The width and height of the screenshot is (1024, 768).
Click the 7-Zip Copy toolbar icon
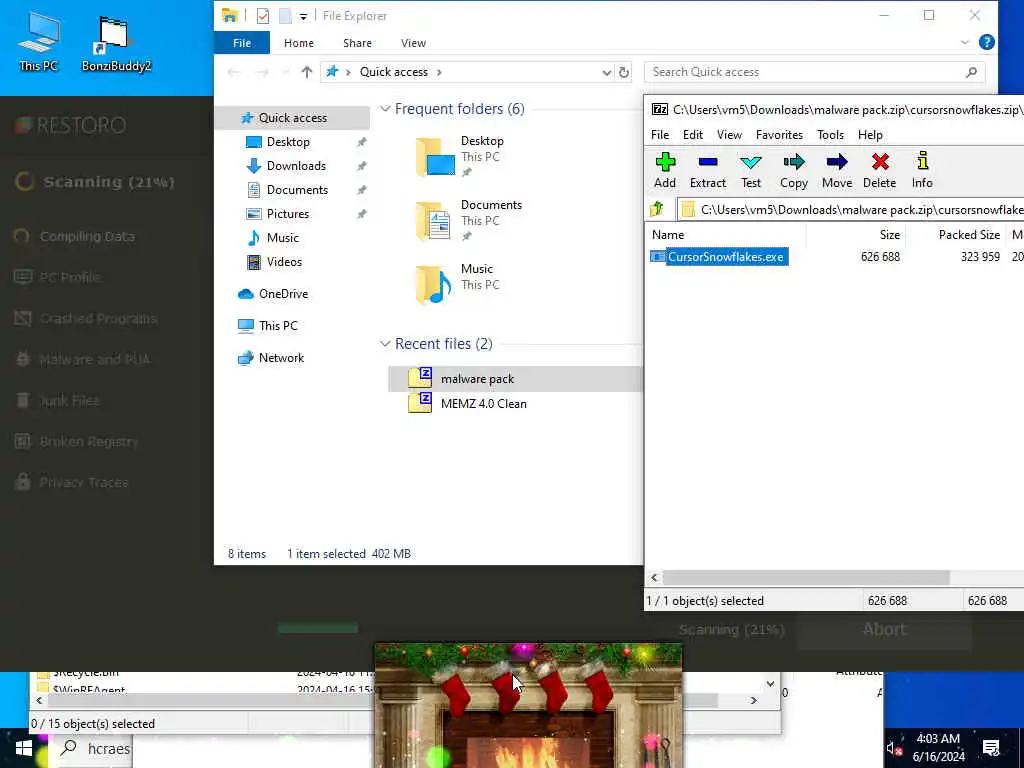(793, 170)
